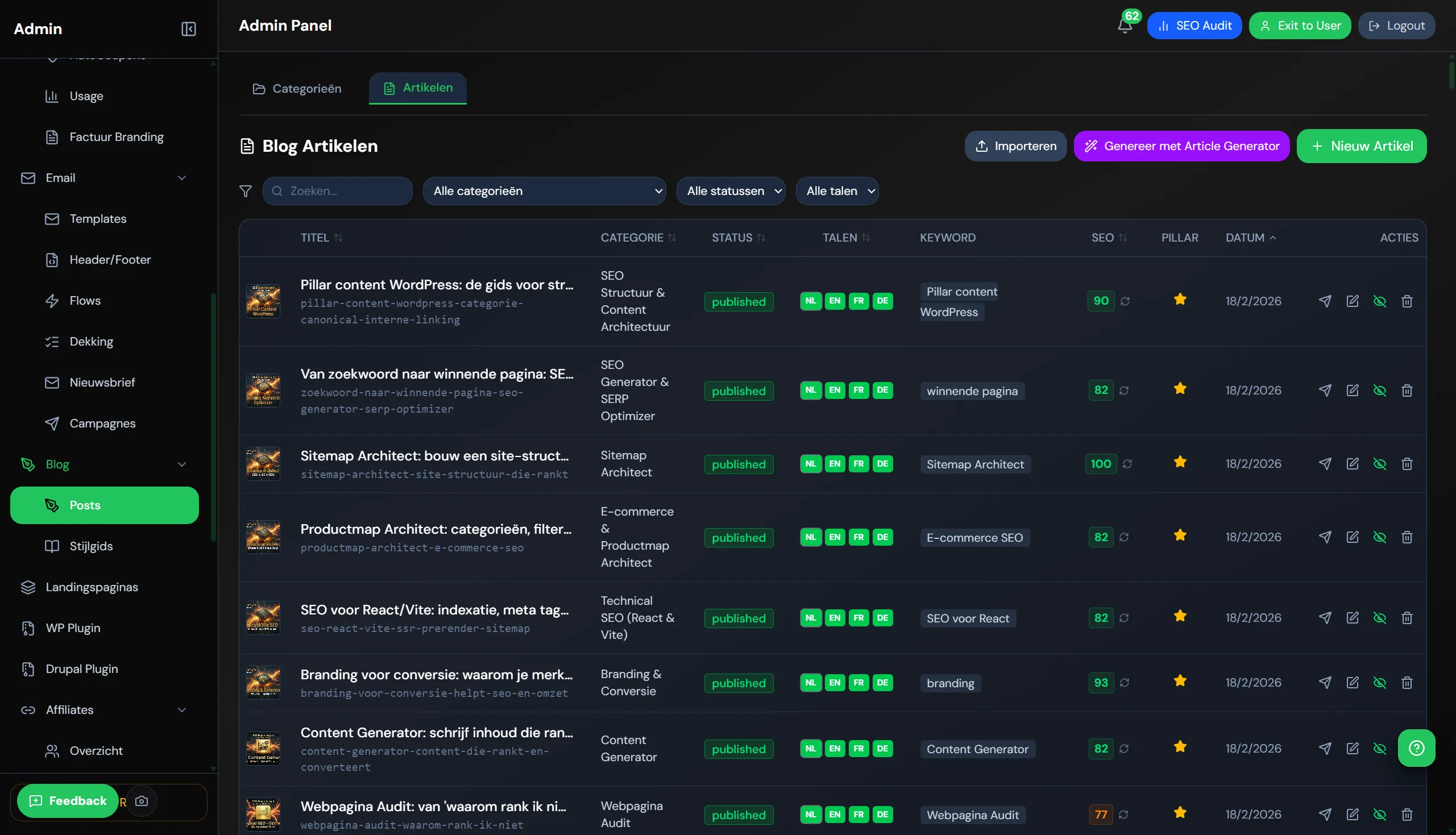Delete the SEO voor React/Vite article
The height and width of the screenshot is (835, 1456).
[1407, 618]
